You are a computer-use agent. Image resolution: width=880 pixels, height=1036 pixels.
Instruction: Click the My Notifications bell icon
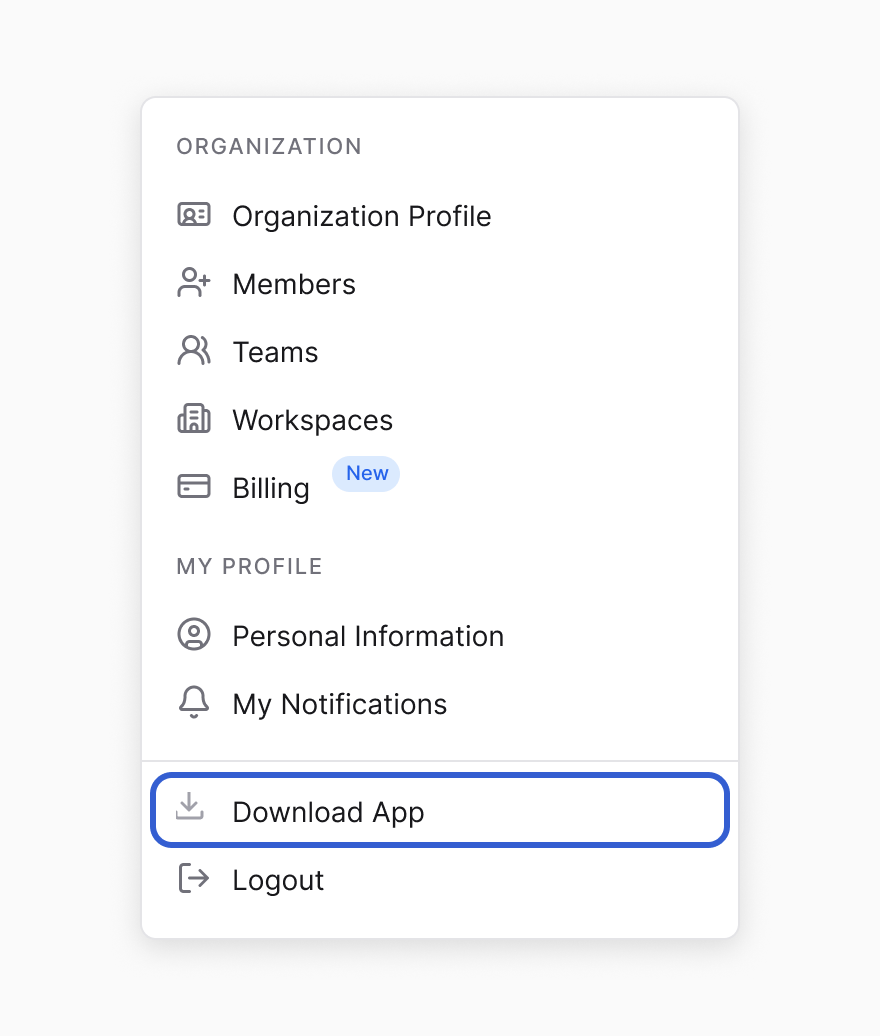point(194,702)
